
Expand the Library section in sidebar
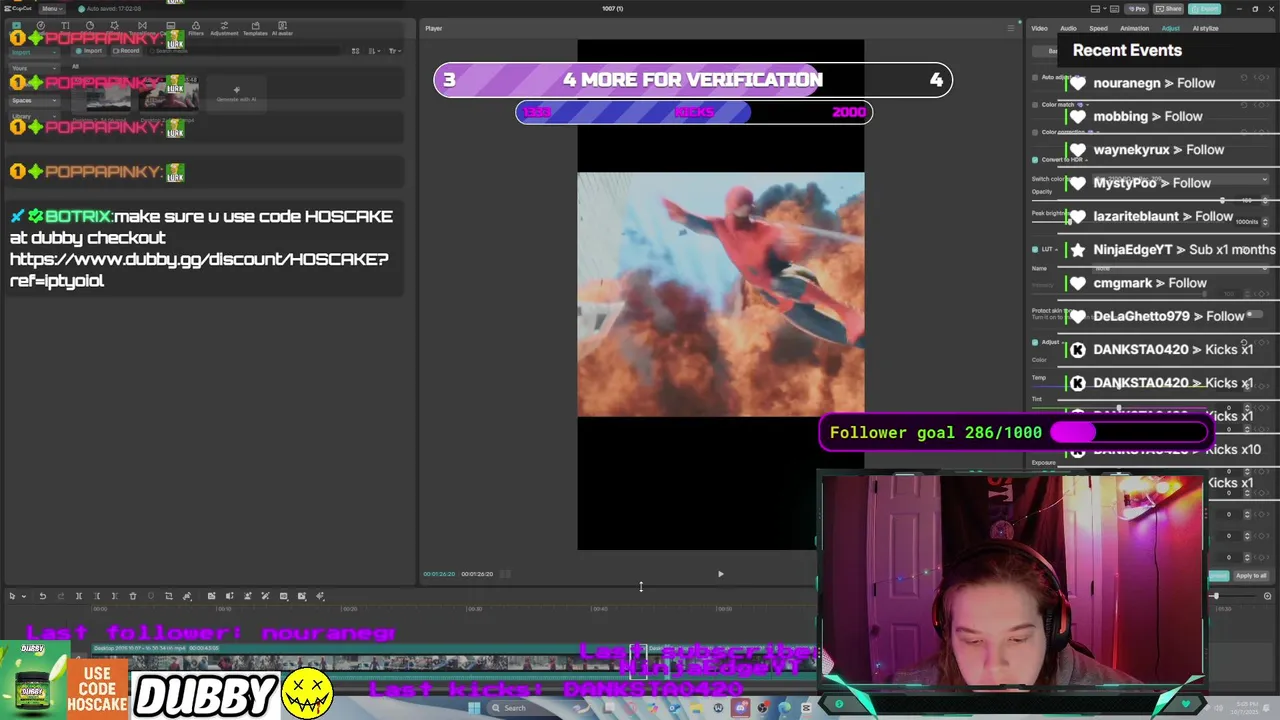[x=34, y=116]
